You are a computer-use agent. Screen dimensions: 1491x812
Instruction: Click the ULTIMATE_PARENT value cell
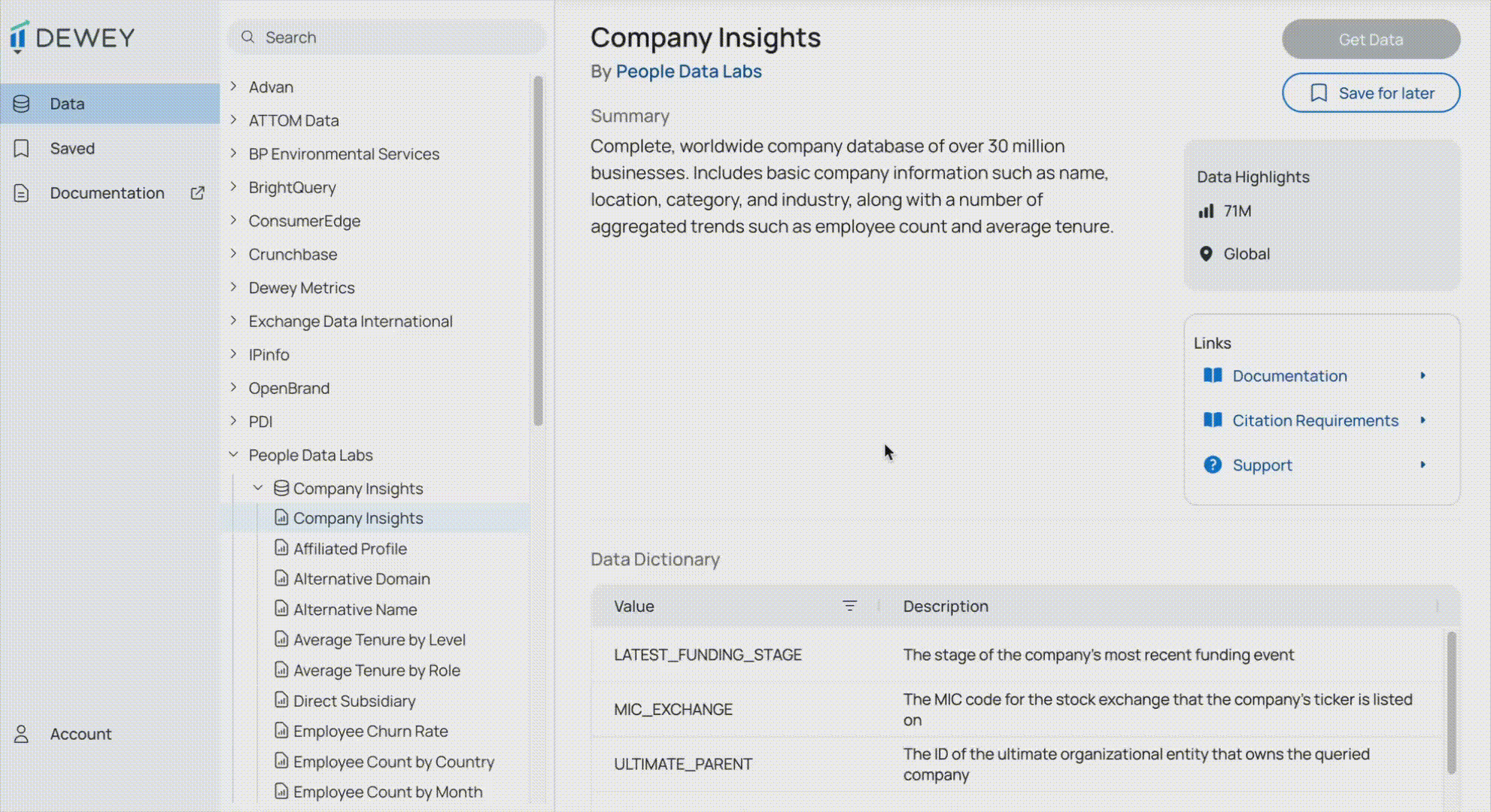pyautogui.click(x=682, y=764)
